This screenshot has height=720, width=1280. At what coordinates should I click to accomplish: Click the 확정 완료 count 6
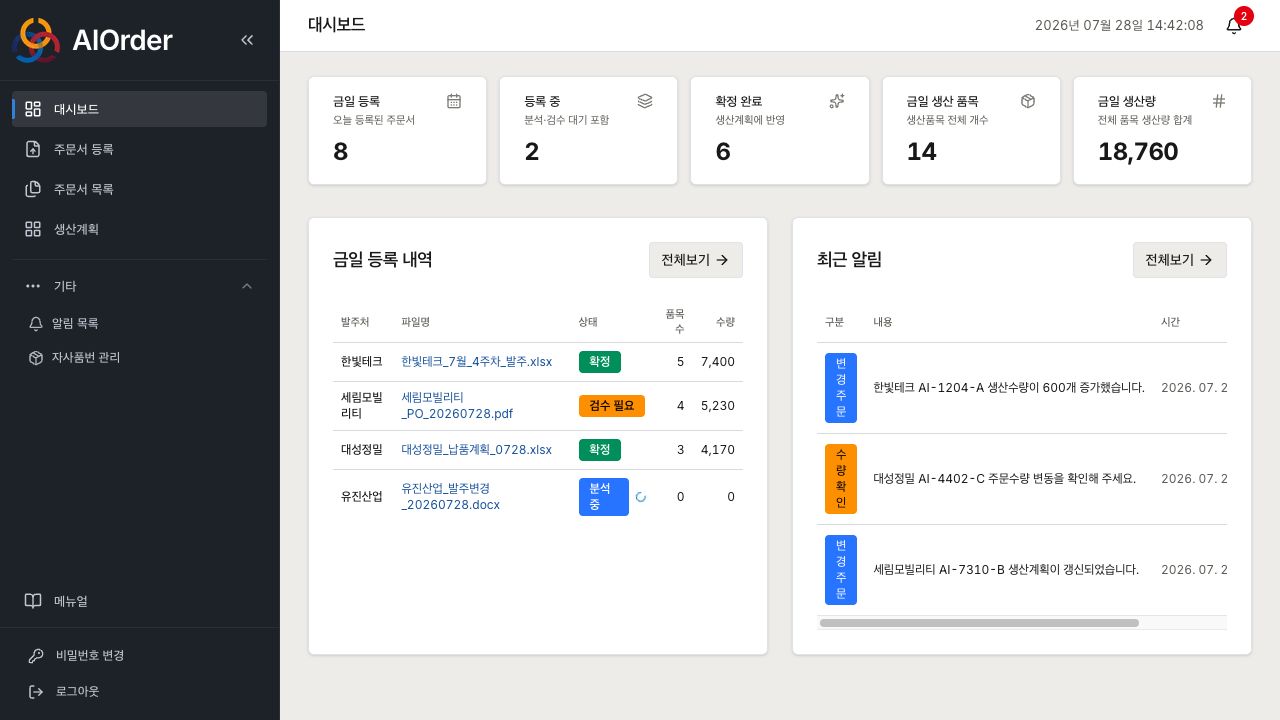[x=723, y=152]
